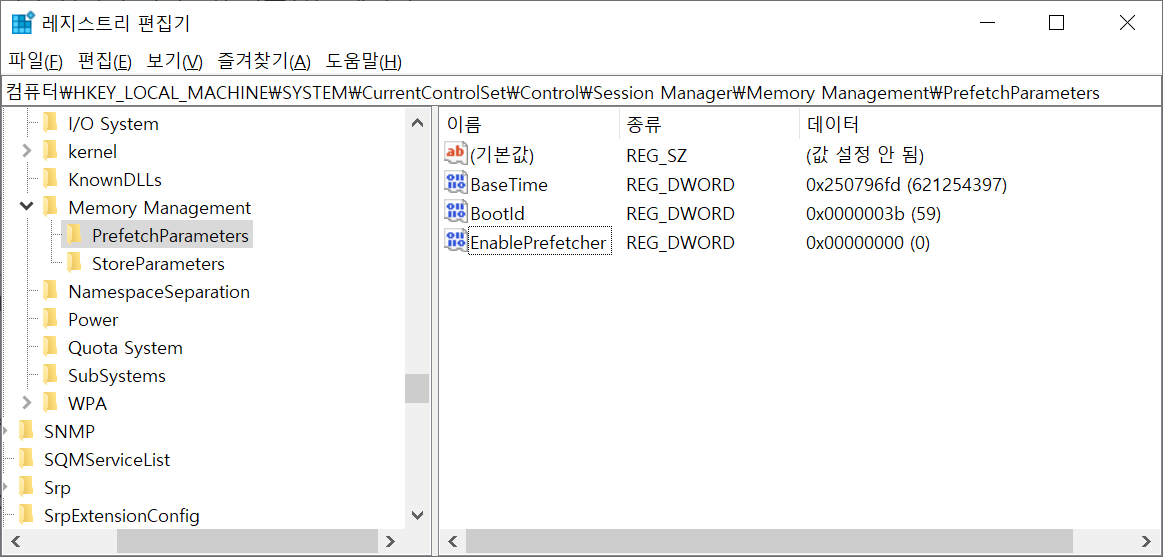Select the kernel folder icon
This screenshot has height=557, width=1163.
point(50,151)
